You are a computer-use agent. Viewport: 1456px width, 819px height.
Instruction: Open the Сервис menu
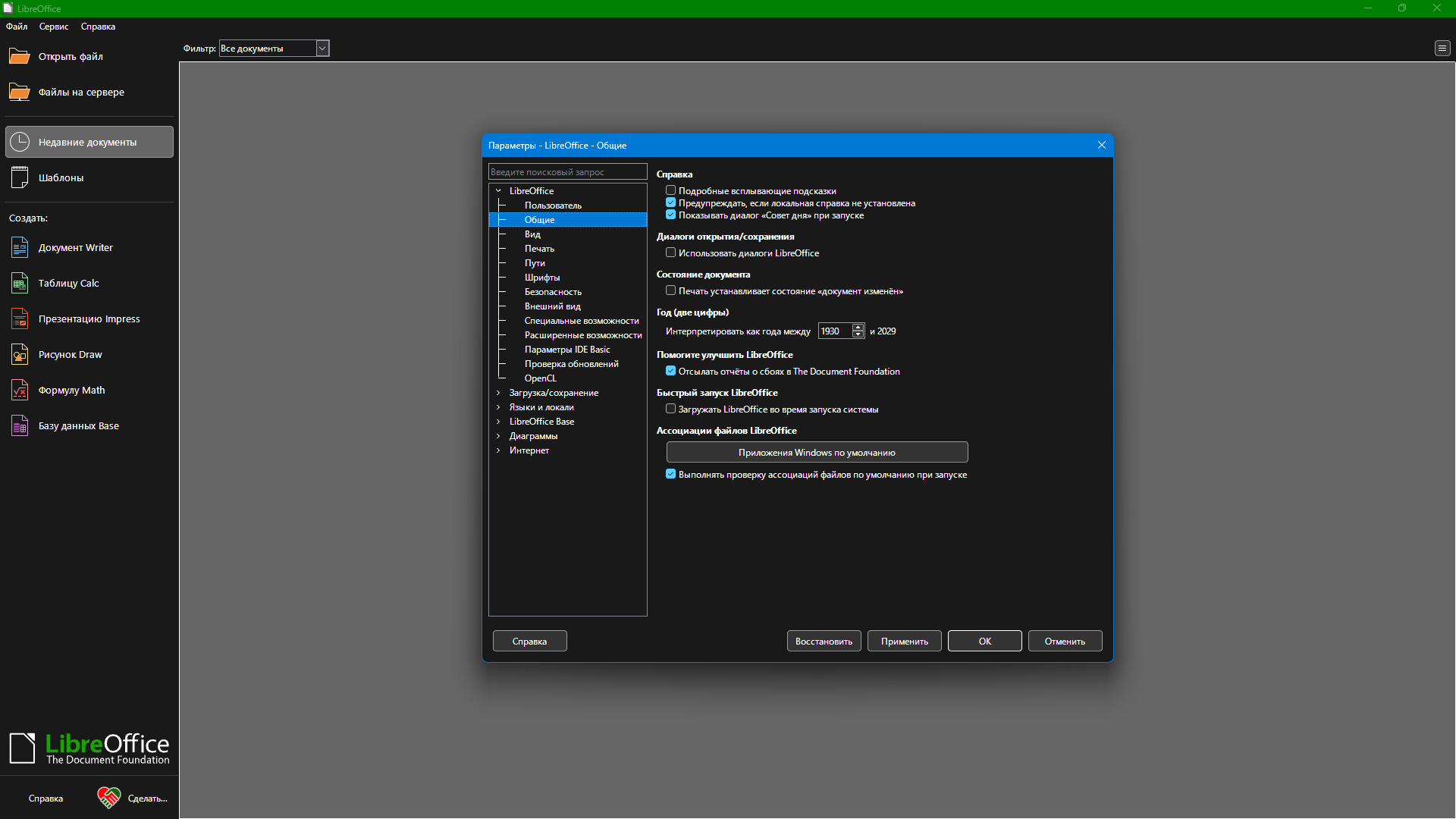tap(54, 27)
